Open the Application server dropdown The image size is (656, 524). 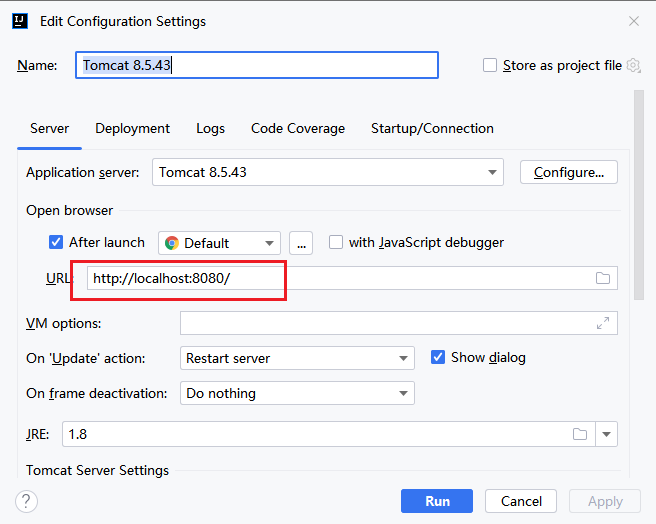click(328, 172)
